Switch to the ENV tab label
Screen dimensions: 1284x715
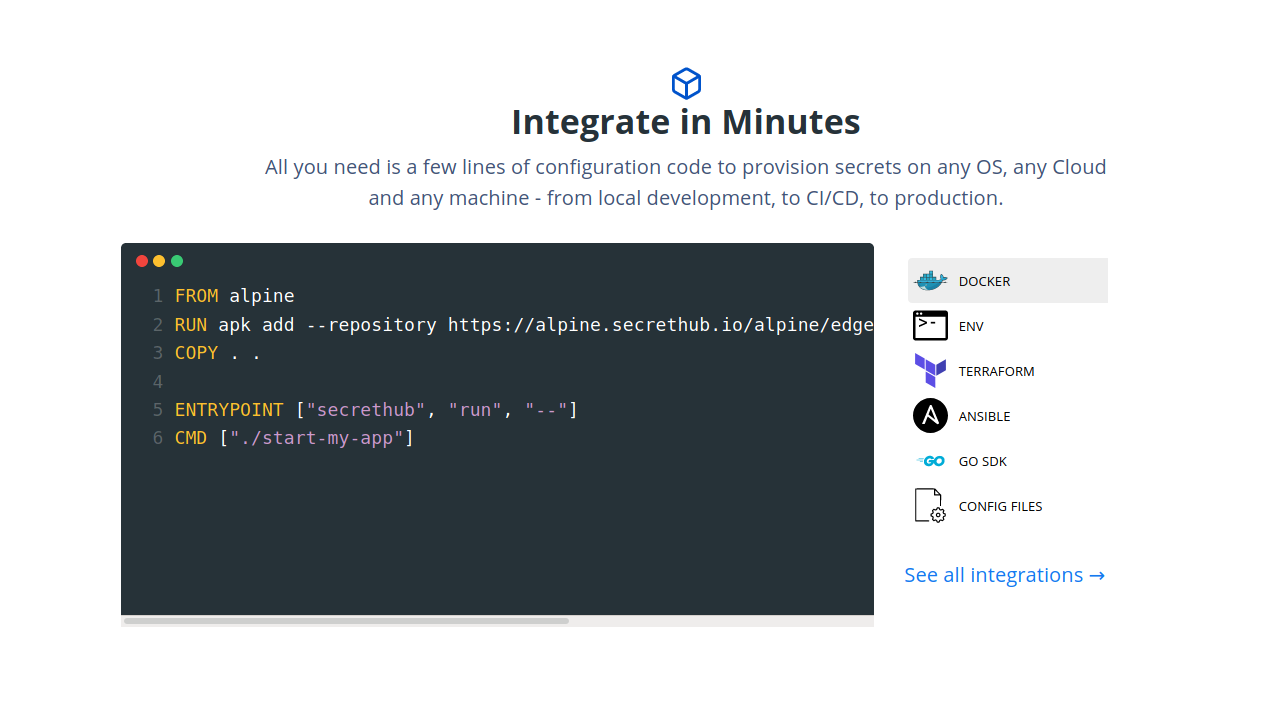tap(971, 326)
